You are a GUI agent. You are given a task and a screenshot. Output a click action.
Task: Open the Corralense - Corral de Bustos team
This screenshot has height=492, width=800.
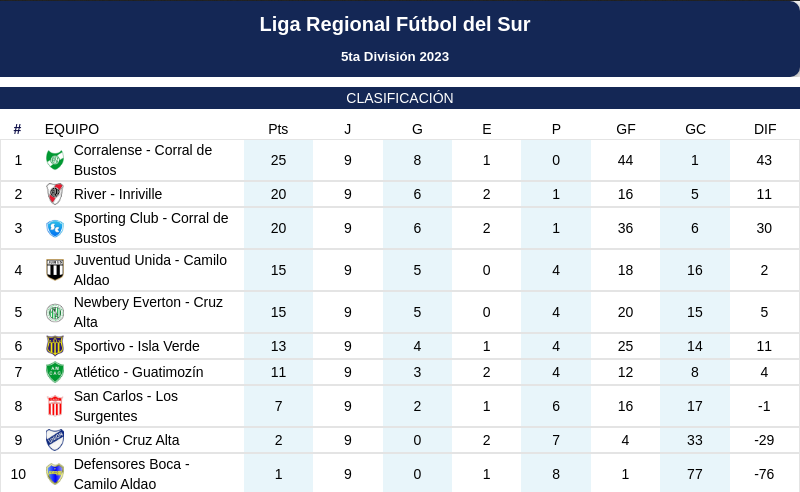pyautogui.click(x=143, y=160)
